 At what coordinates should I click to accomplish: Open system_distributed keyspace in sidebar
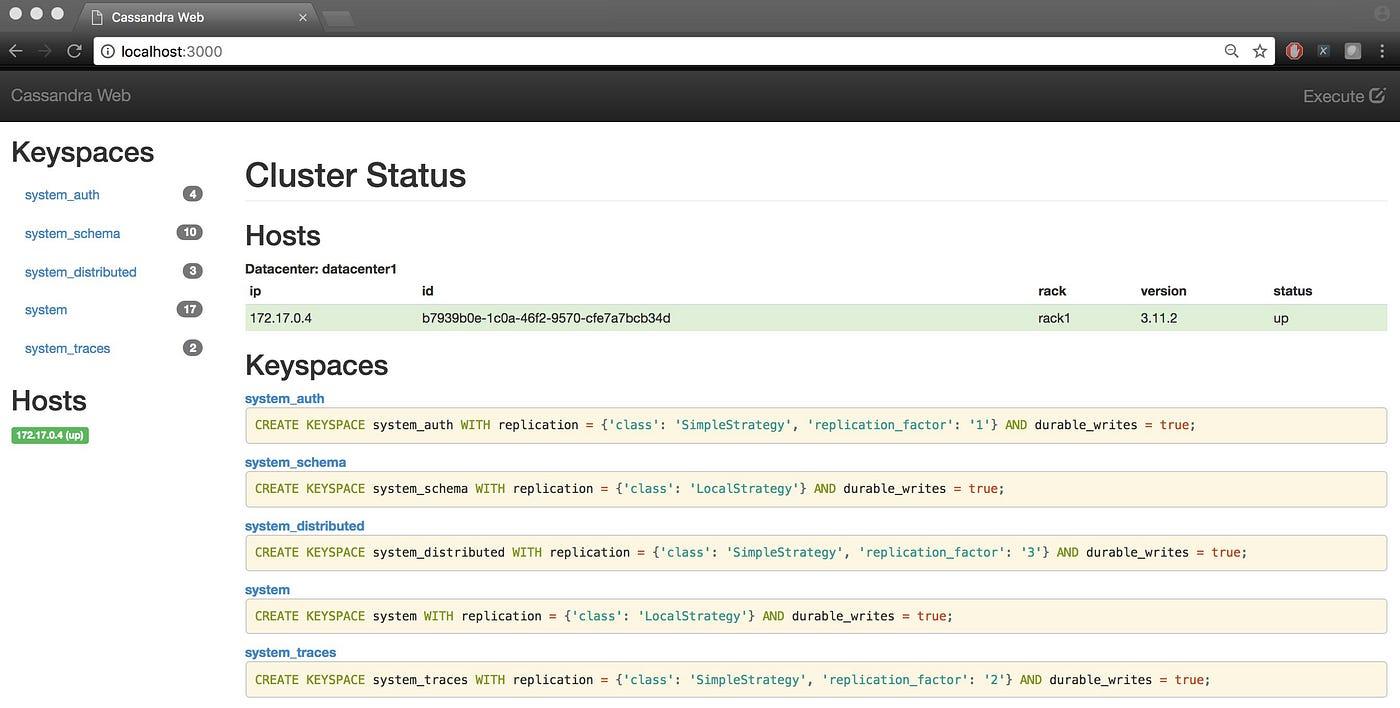tap(80, 272)
